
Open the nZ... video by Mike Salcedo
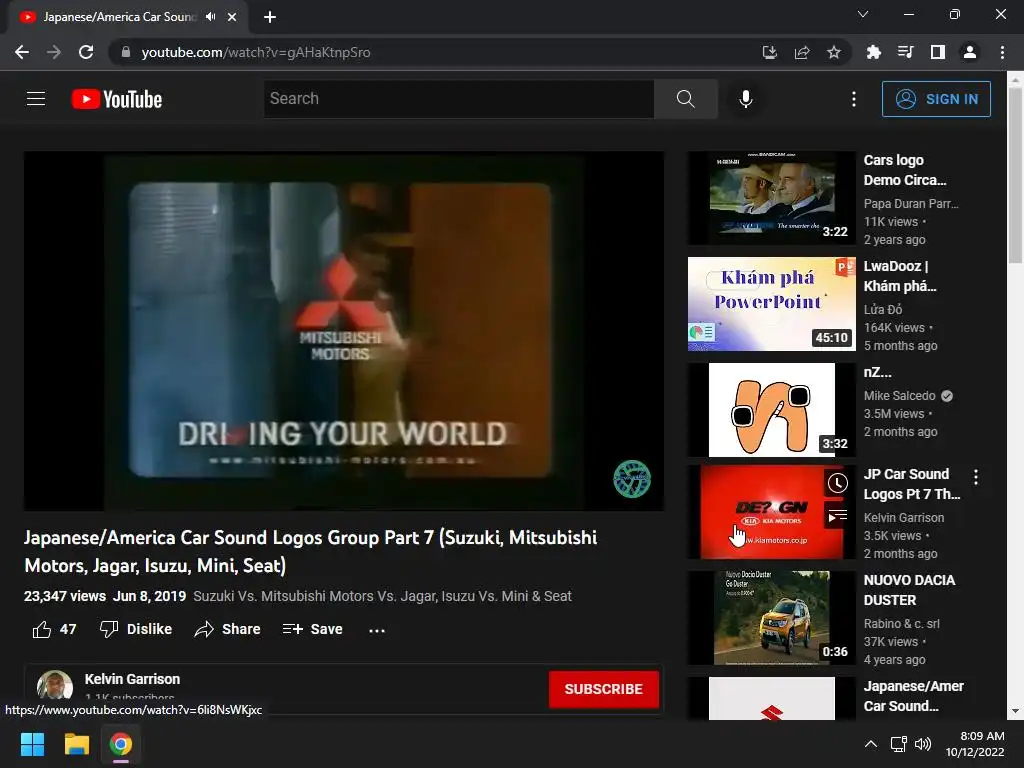(771, 409)
